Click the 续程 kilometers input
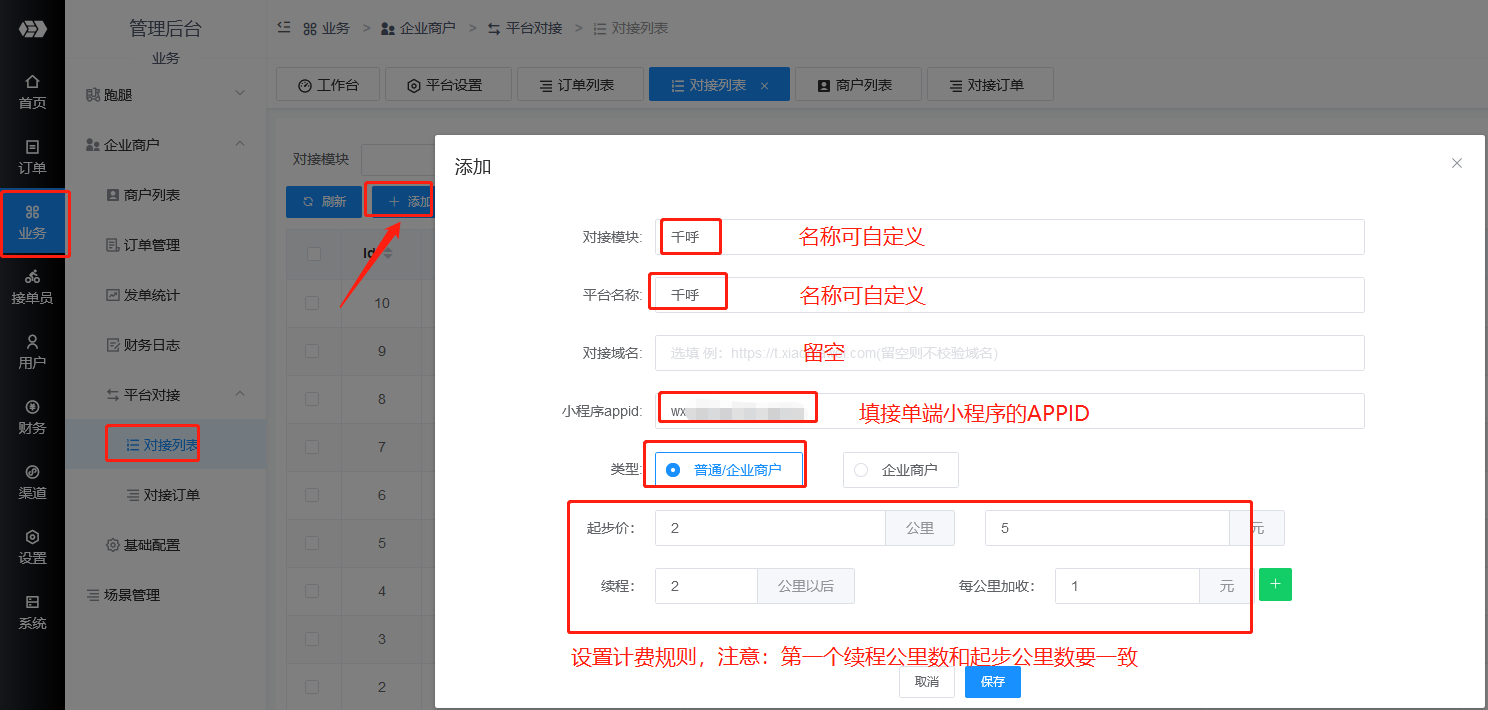 pos(706,586)
